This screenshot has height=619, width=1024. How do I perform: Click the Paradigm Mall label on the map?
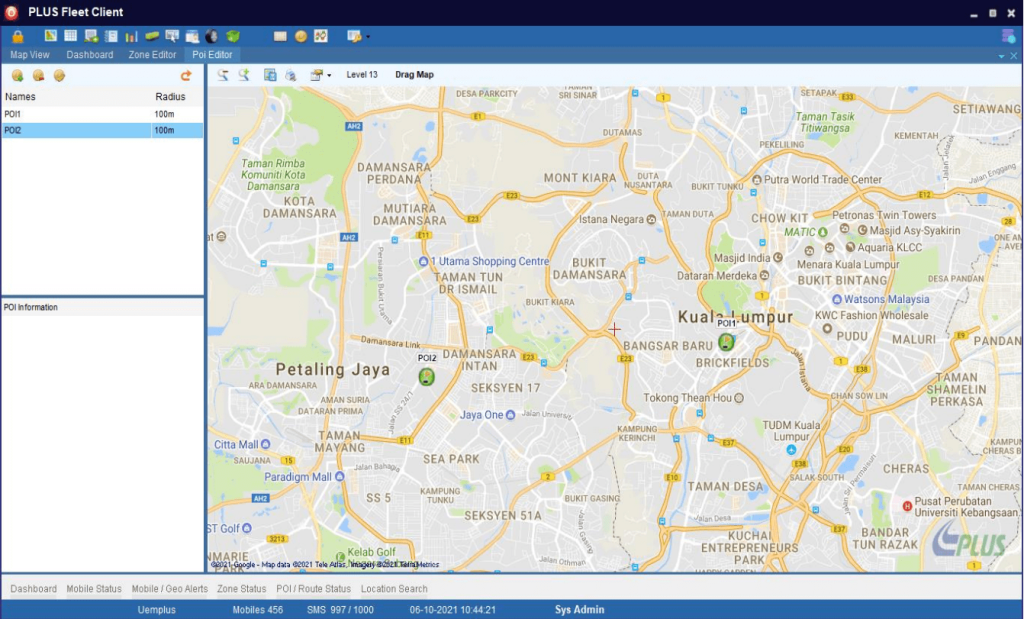(x=298, y=477)
